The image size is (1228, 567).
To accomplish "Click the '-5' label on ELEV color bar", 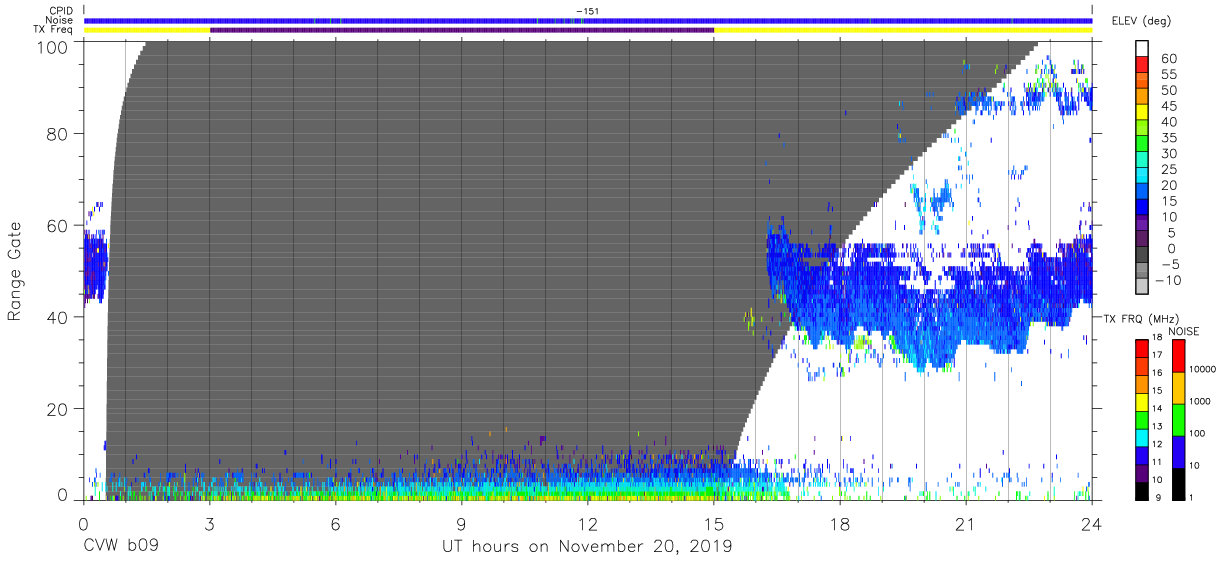I will [x=1169, y=264].
